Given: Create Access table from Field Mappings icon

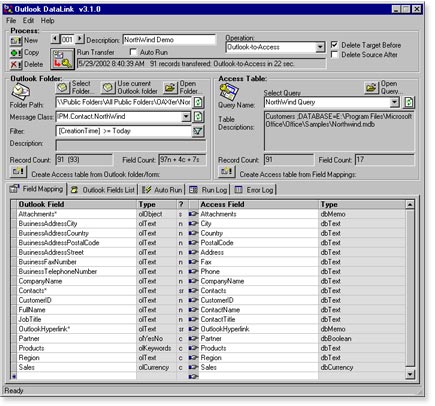Looking at the screenshot, I should coord(226,172).
